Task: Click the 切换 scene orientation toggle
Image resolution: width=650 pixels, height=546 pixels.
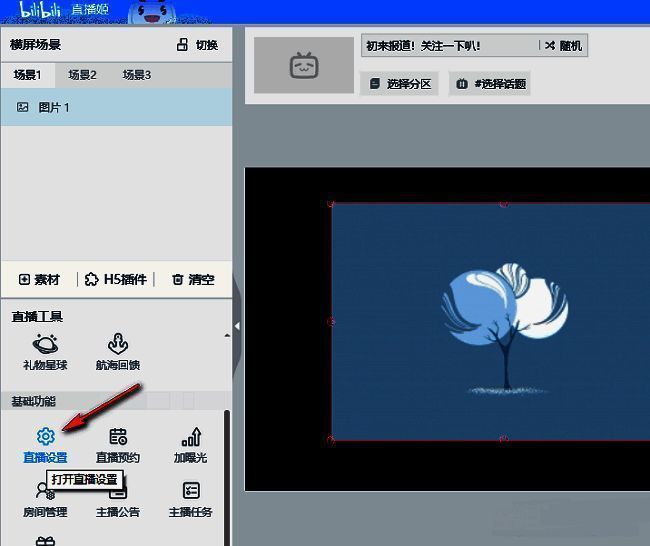Action: pyautogui.click(x=197, y=45)
